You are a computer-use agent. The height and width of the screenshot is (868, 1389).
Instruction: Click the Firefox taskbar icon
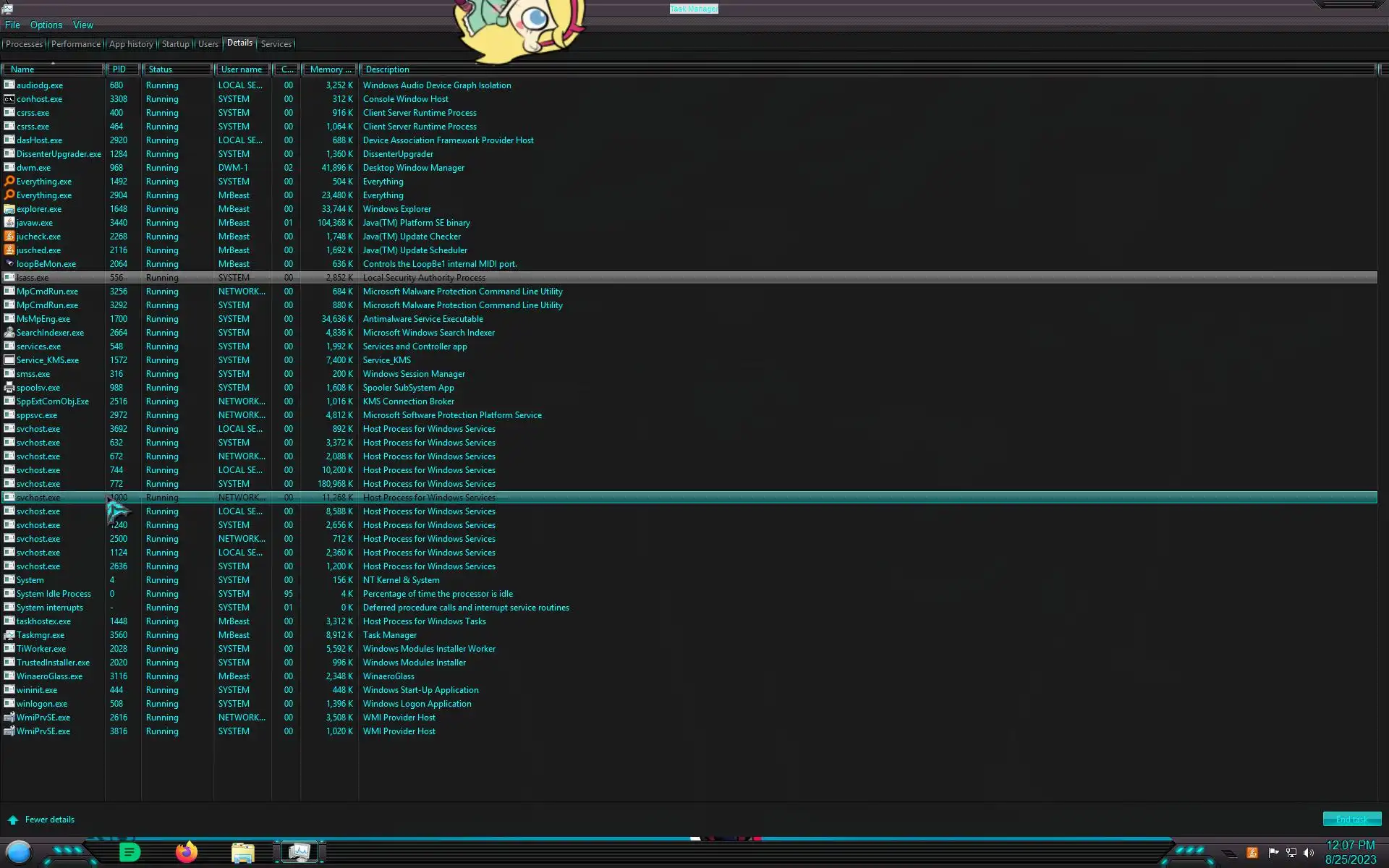click(186, 852)
